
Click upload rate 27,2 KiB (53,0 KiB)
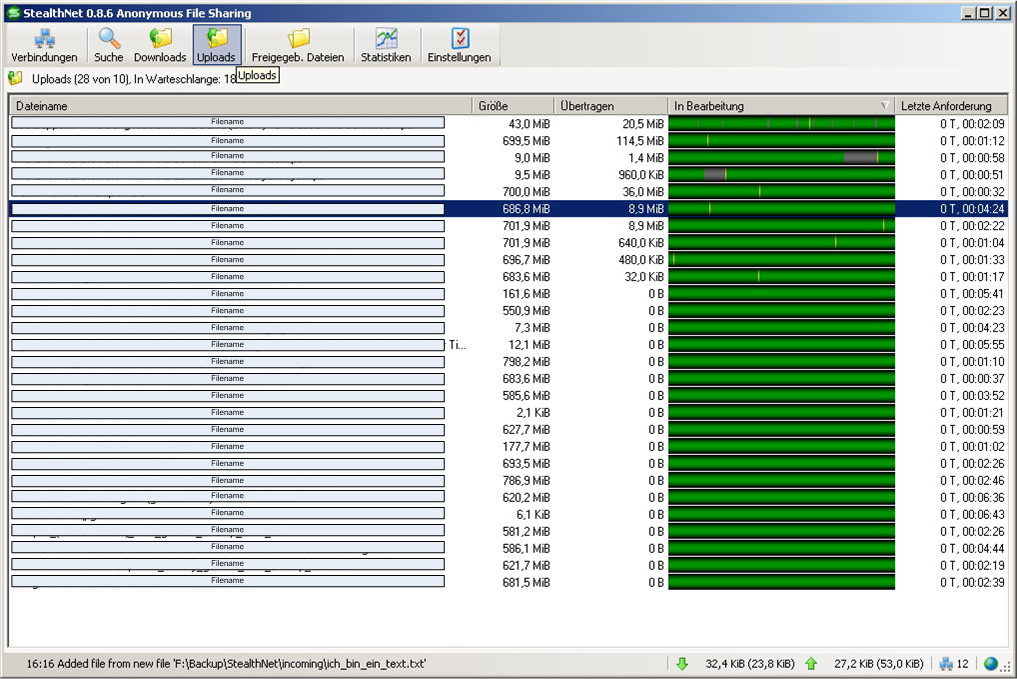pyautogui.click(x=879, y=663)
